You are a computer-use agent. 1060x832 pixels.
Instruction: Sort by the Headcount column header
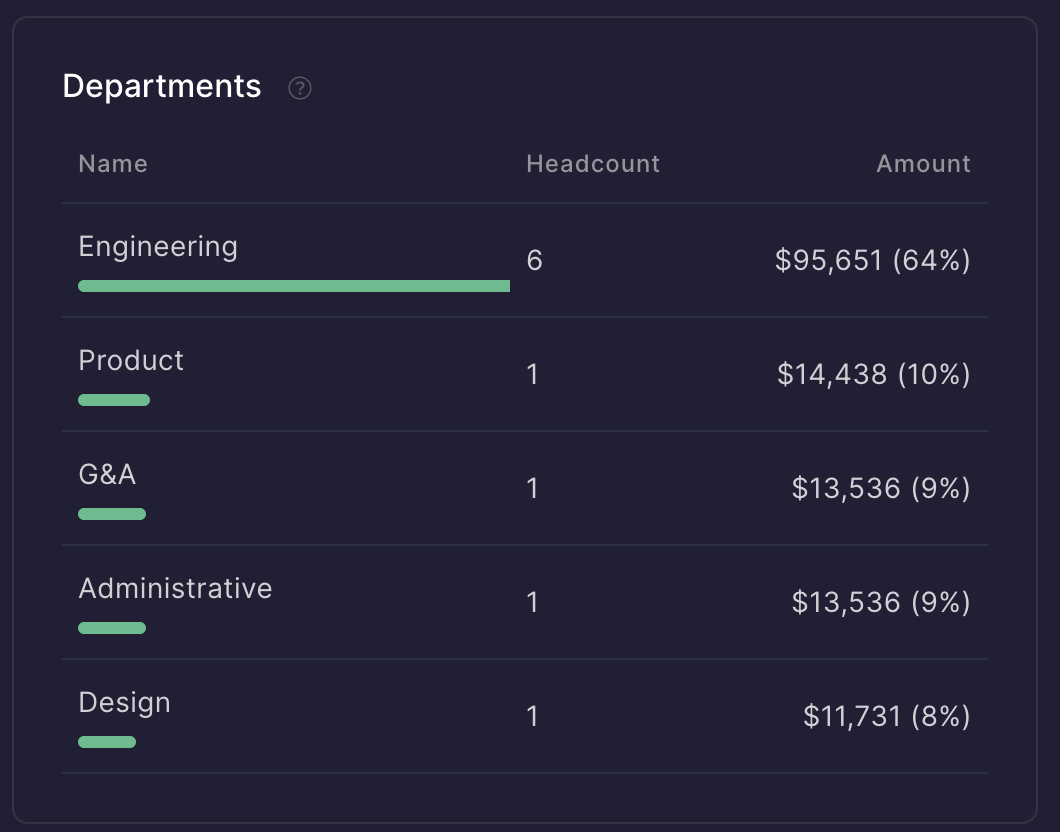(x=593, y=164)
